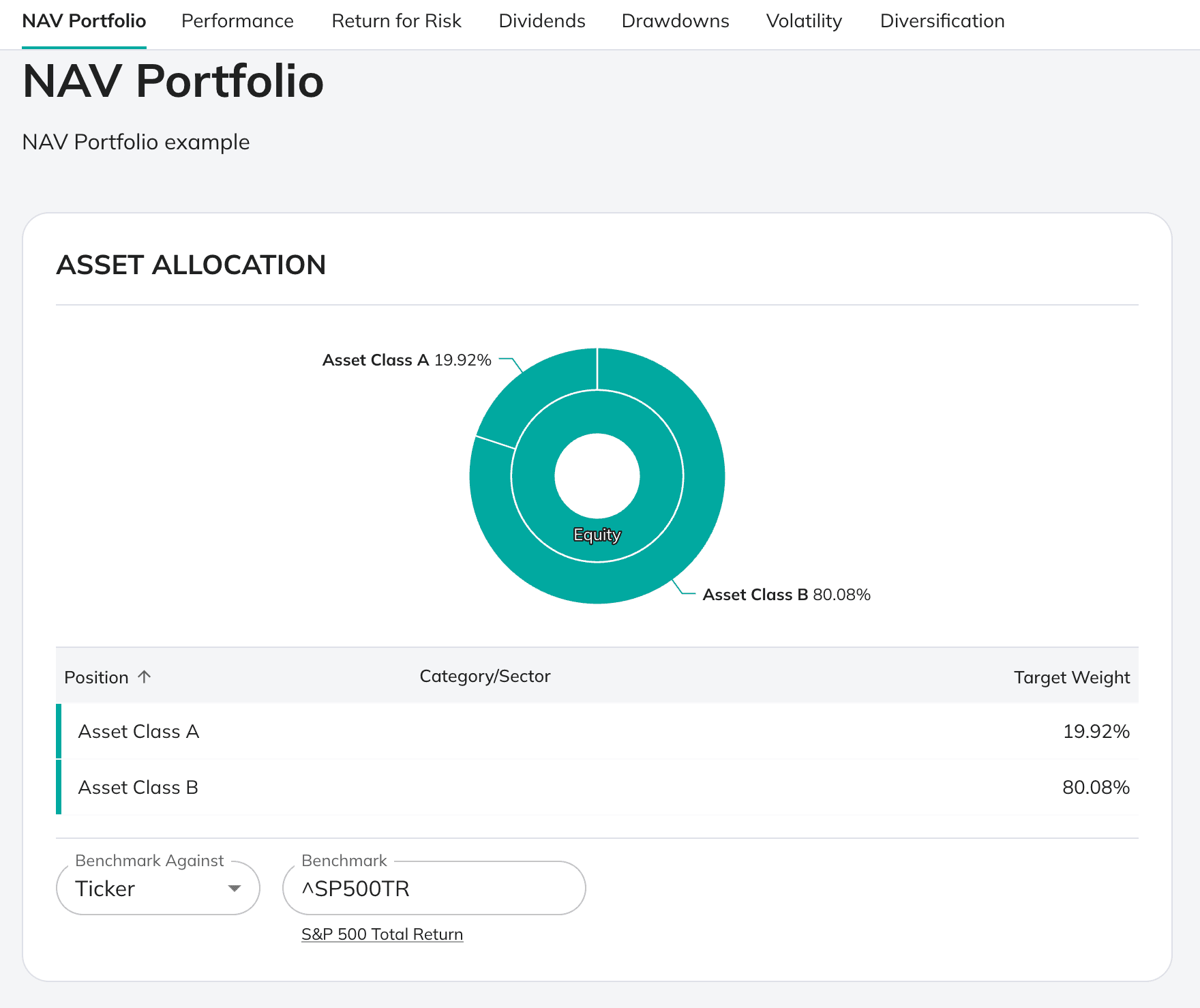Select the Drawdowns tab

[x=675, y=21]
